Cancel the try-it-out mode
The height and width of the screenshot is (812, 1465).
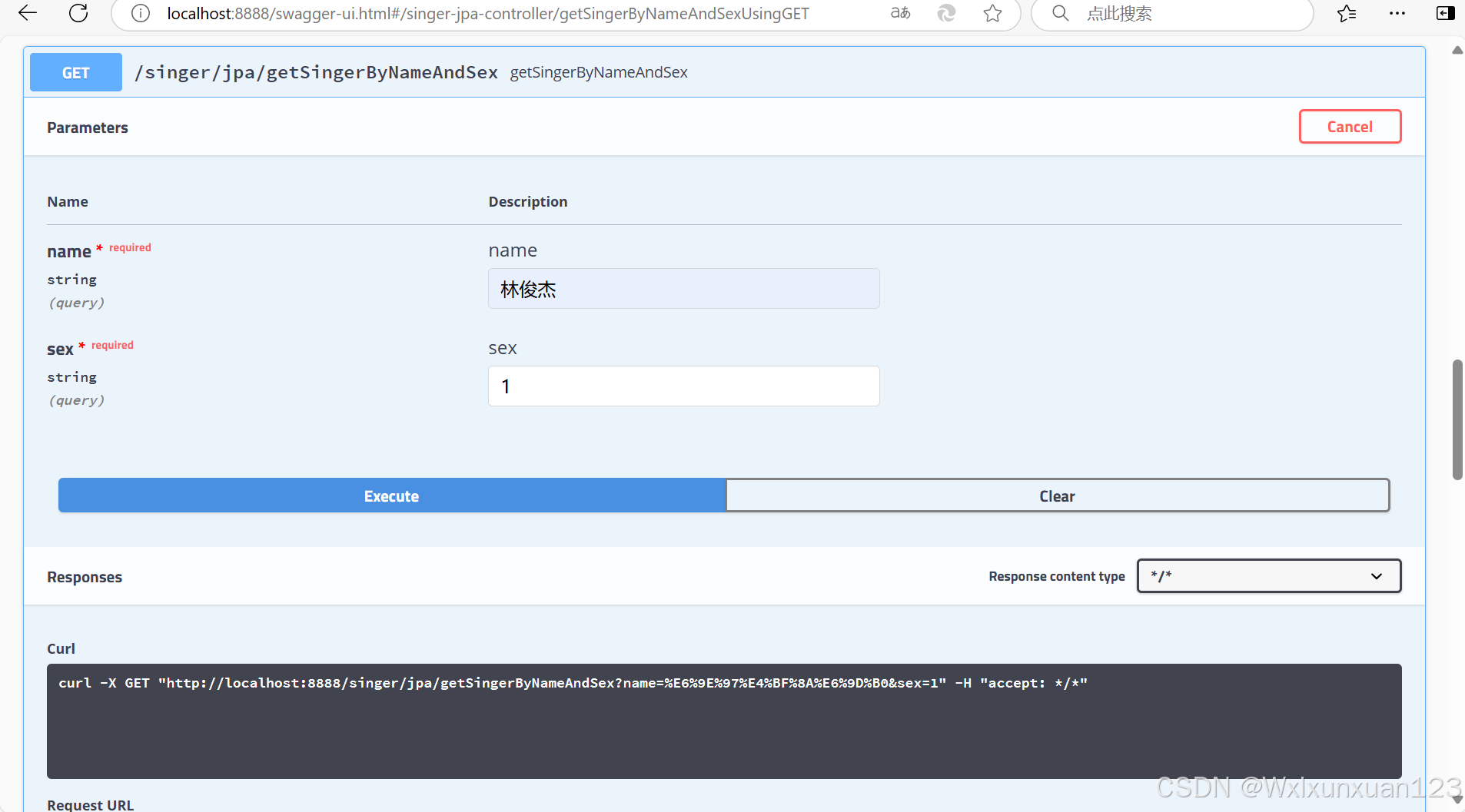(x=1349, y=126)
